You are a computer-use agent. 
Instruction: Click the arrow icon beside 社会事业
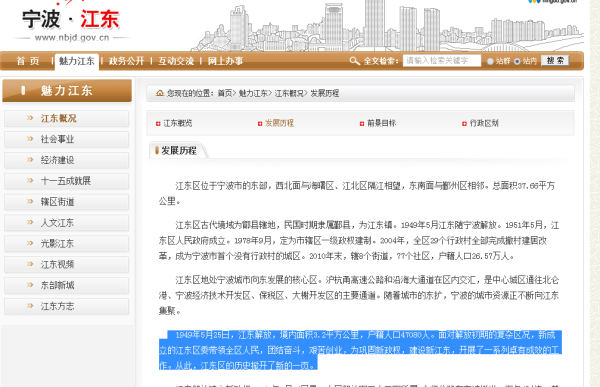pyautogui.click(x=30, y=139)
